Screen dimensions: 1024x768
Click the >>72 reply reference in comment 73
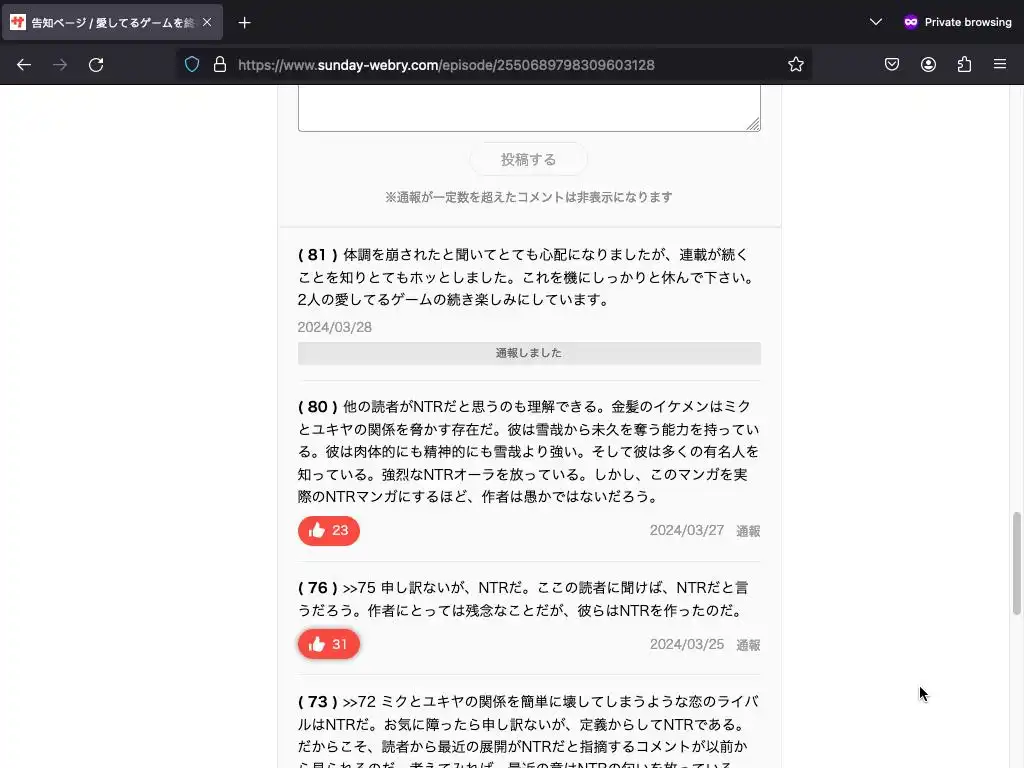(359, 702)
